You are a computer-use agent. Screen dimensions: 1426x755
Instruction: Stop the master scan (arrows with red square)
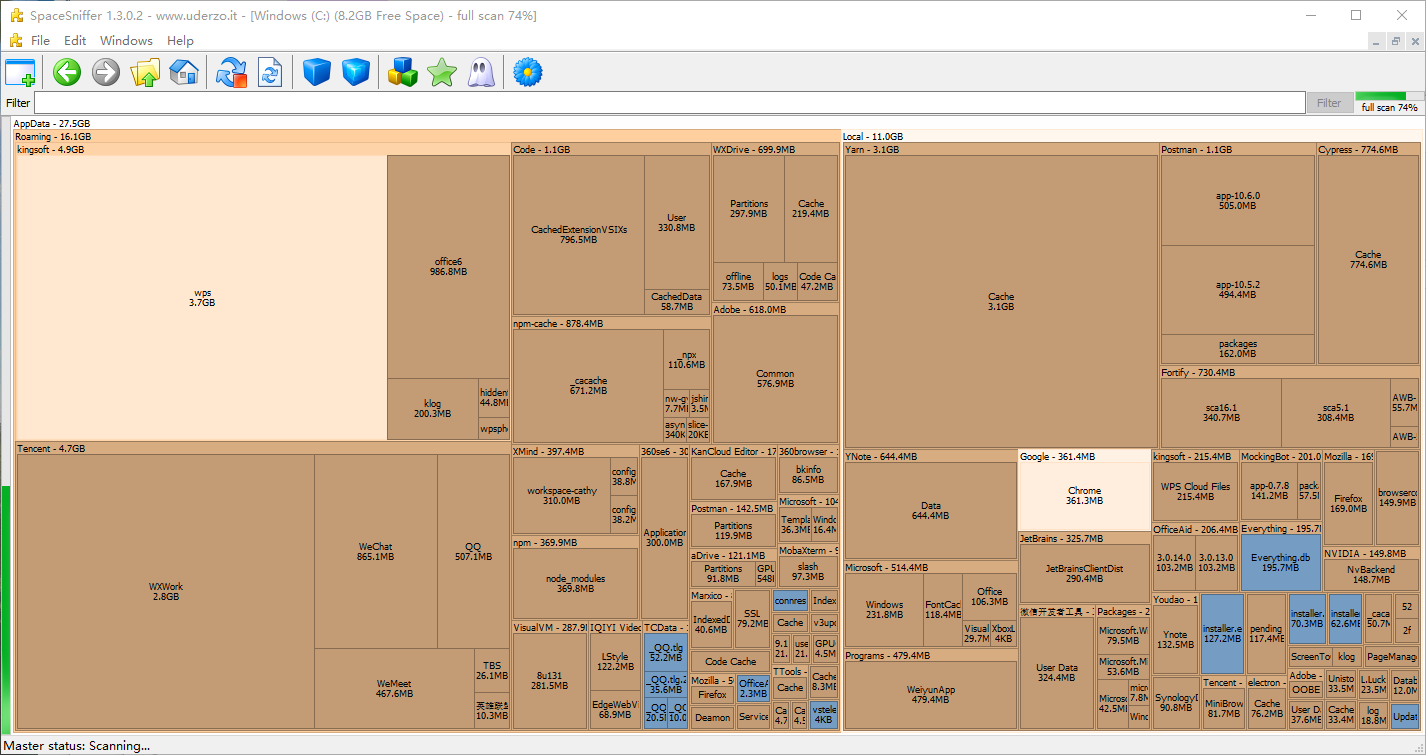(231, 72)
